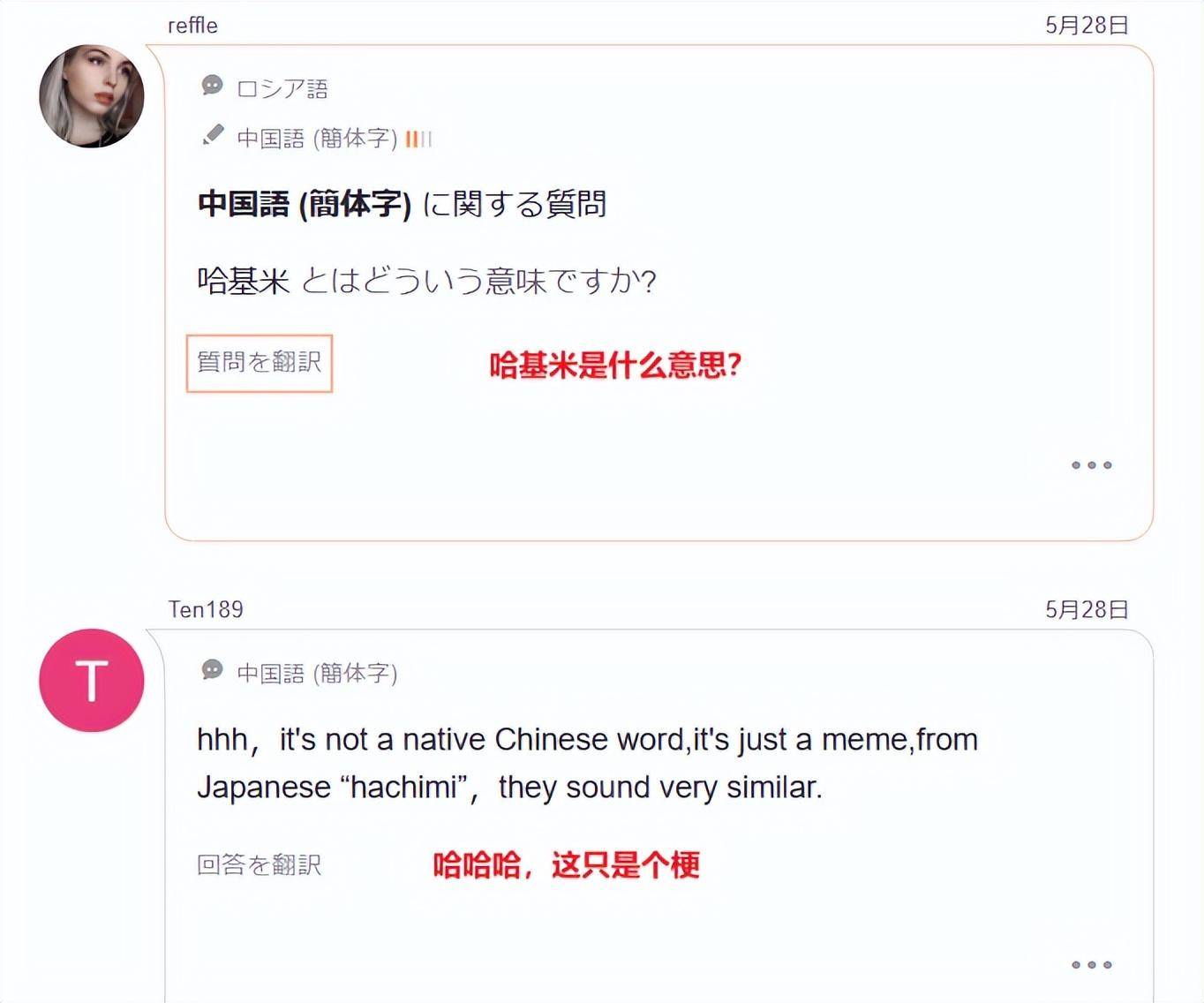This screenshot has height=1003, width=1204.
Task: Click the 5月28日 date on the answer
Action: (x=1087, y=609)
